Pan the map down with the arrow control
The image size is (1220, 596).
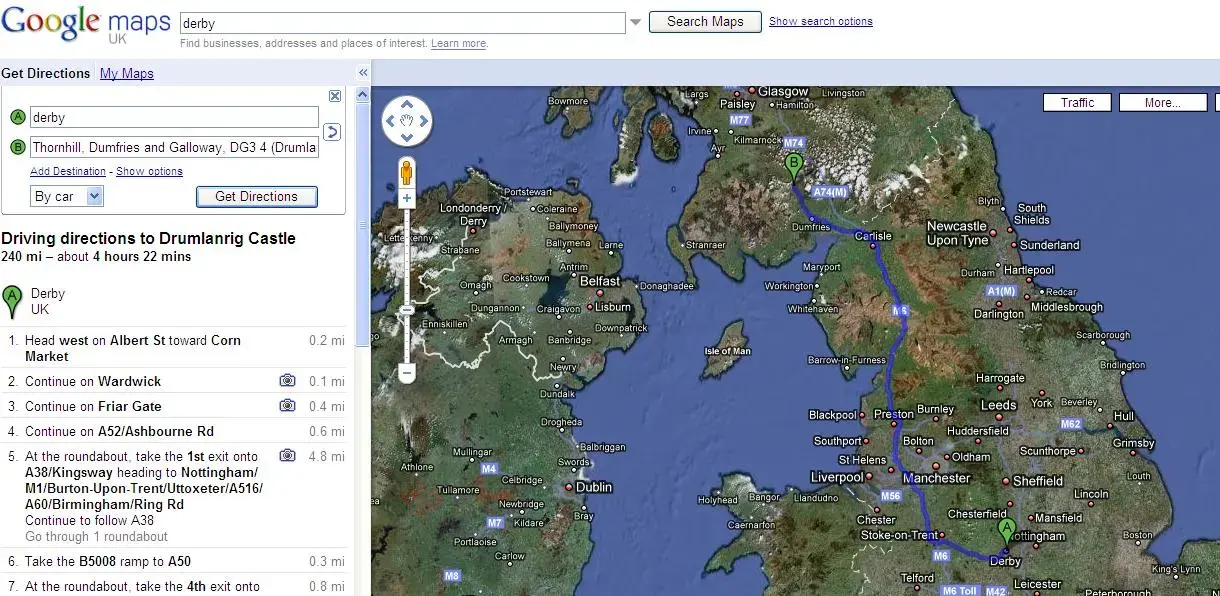407,139
